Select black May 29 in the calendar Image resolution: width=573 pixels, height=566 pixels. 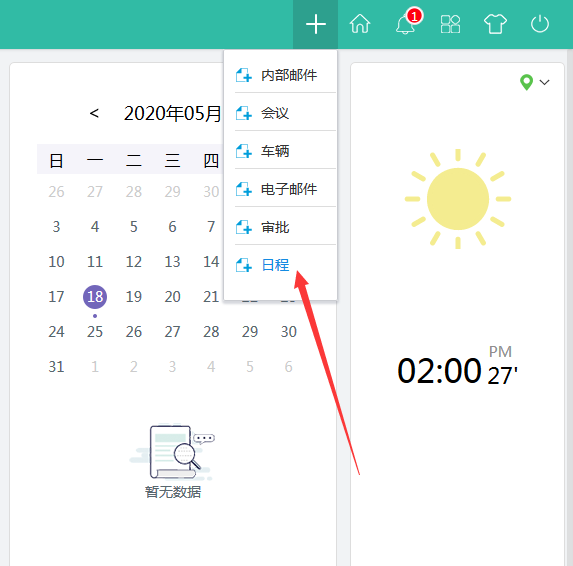[250, 332]
